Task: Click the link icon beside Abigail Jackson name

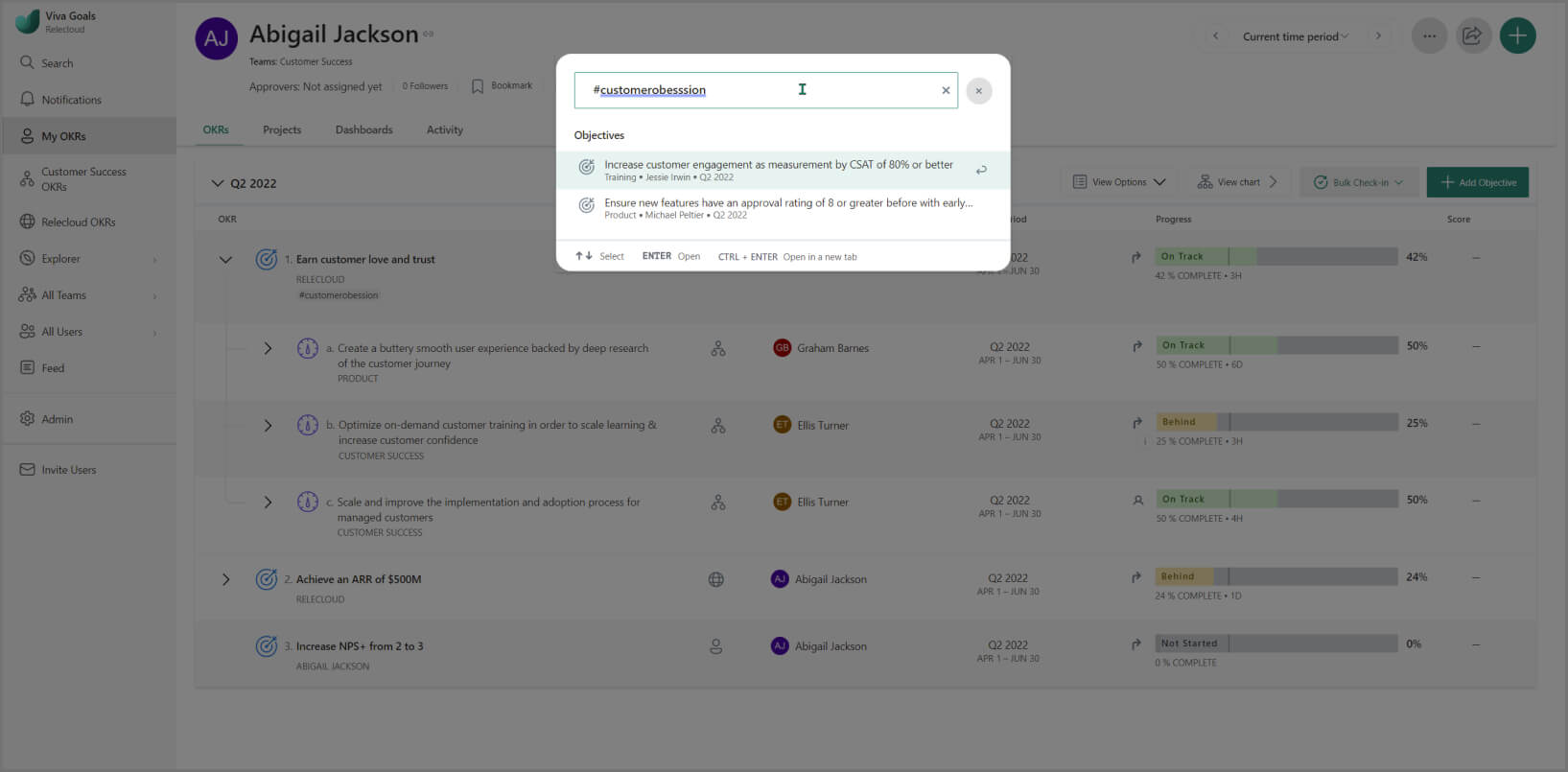Action: [x=429, y=34]
